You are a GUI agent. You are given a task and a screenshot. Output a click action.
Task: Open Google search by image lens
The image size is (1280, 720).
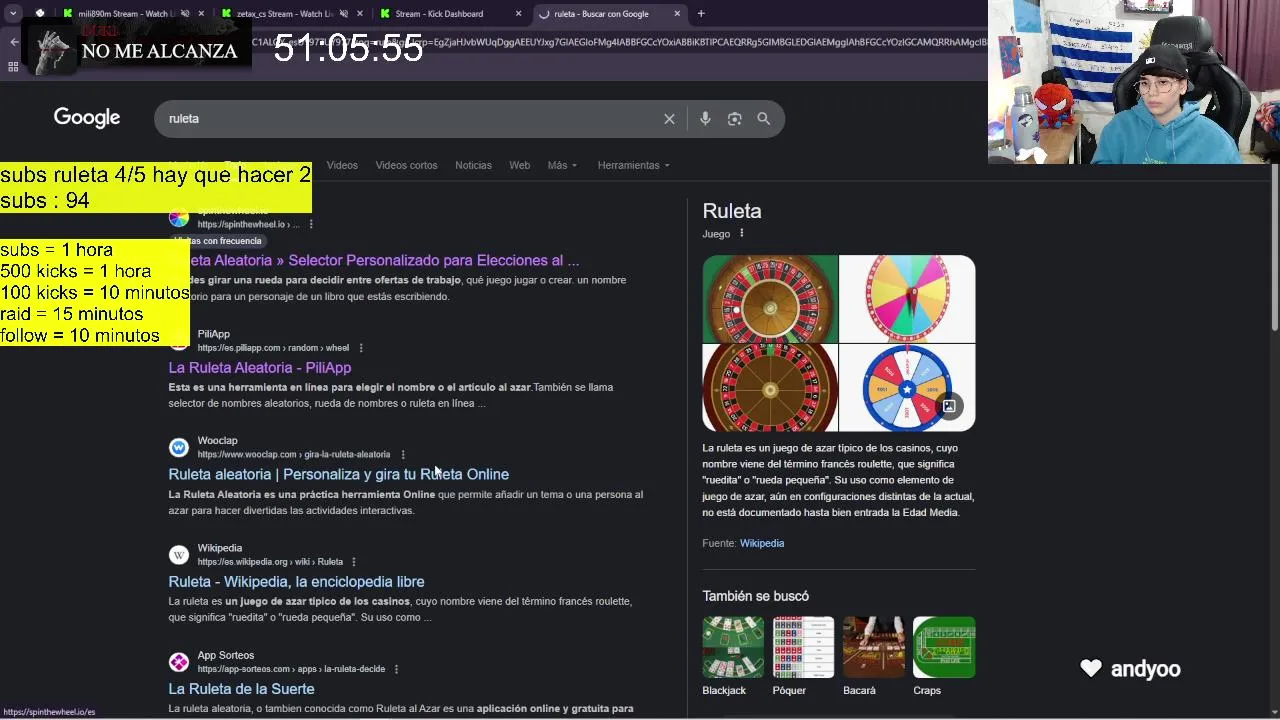click(x=735, y=119)
